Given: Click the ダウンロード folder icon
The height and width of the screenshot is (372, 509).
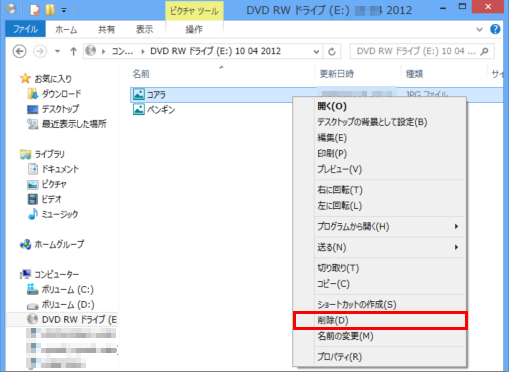Looking at the screenshot, I should click(x=32, y=94).
